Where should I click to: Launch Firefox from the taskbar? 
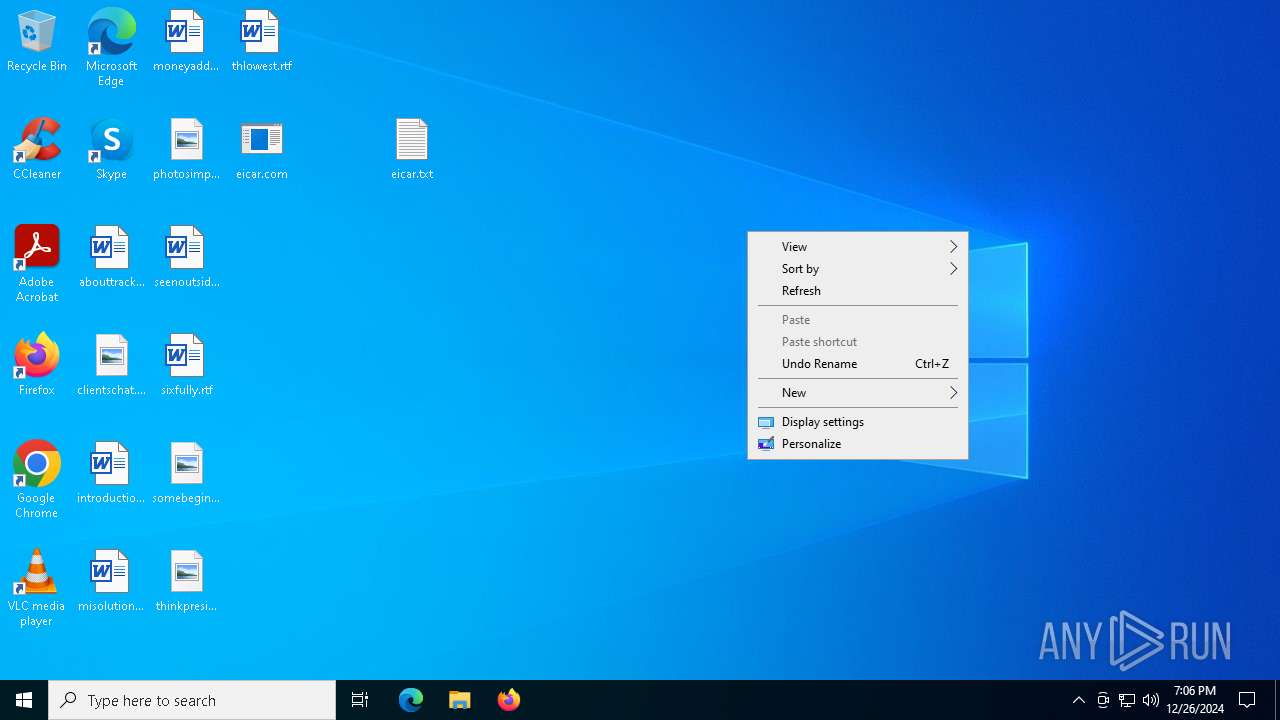509,700
